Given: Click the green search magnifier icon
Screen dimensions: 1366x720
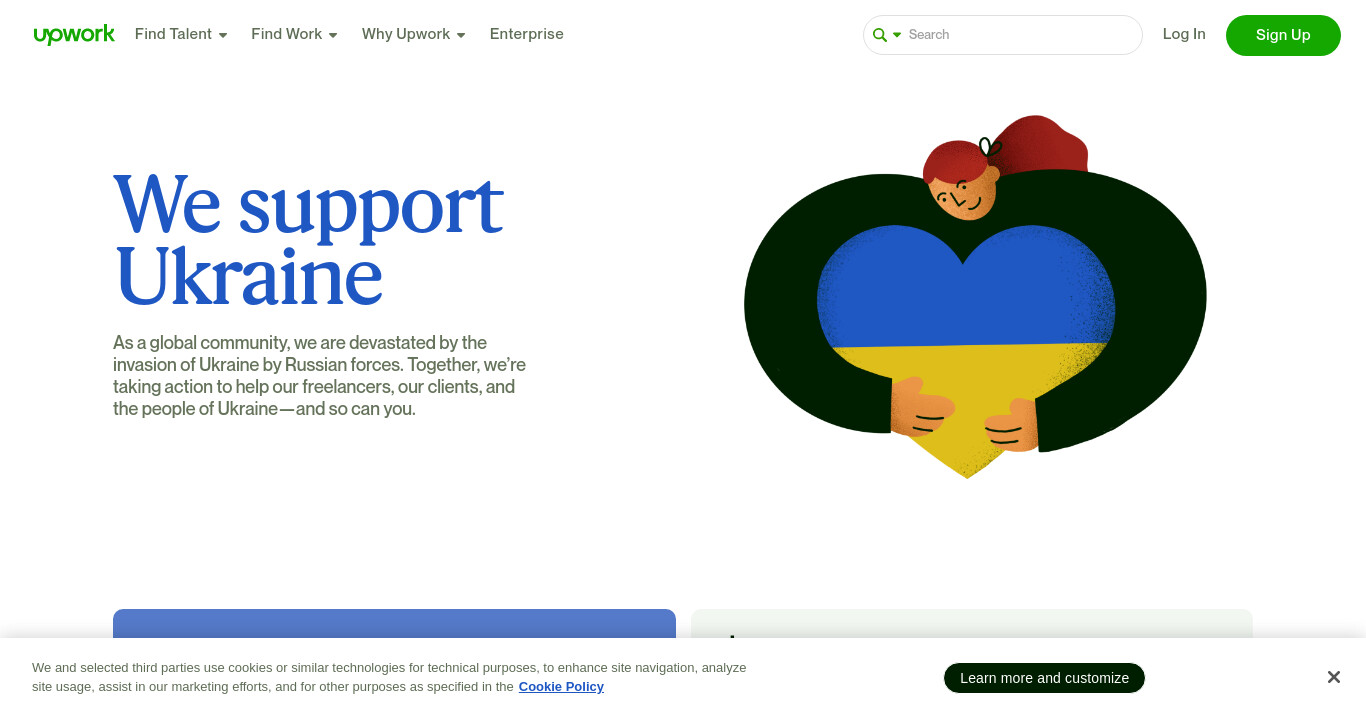Looking at the screenshot, I should click(880, 35).
